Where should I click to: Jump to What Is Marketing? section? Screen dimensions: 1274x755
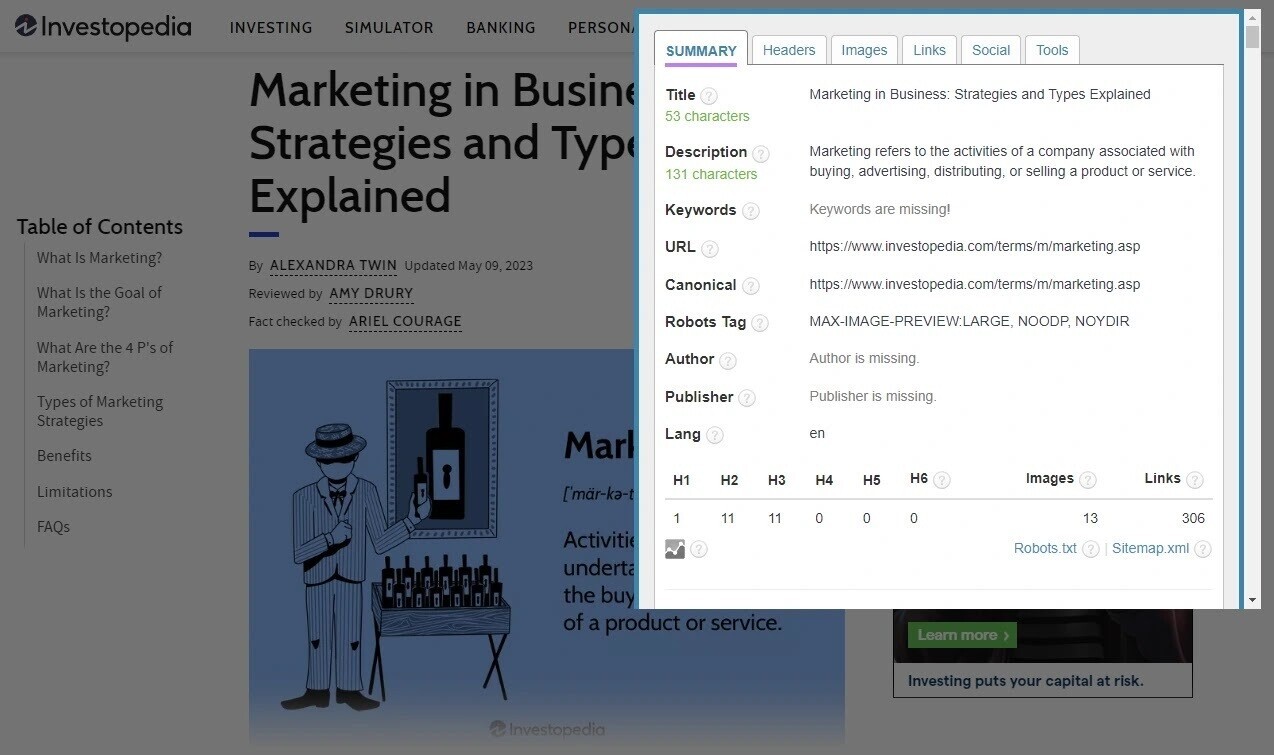(x=99, y=258)
